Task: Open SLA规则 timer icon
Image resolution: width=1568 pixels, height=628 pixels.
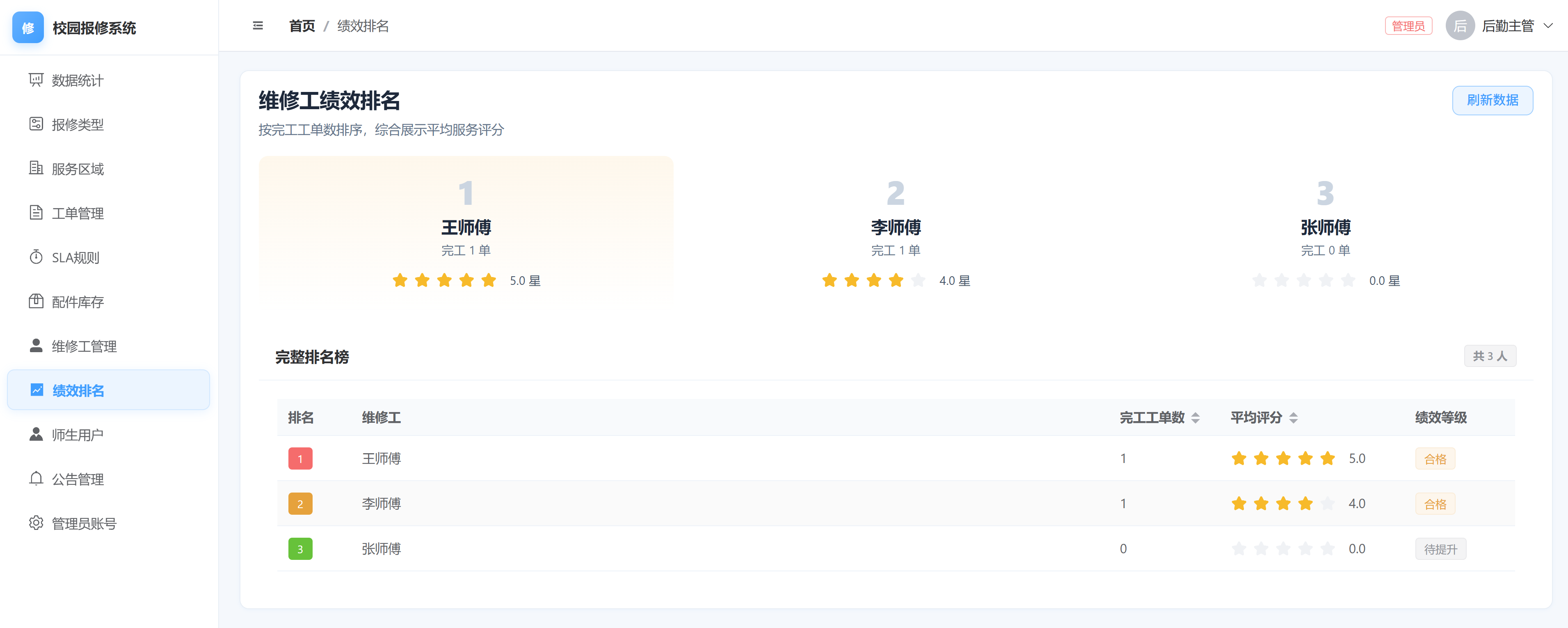Action: pos(36,257)
